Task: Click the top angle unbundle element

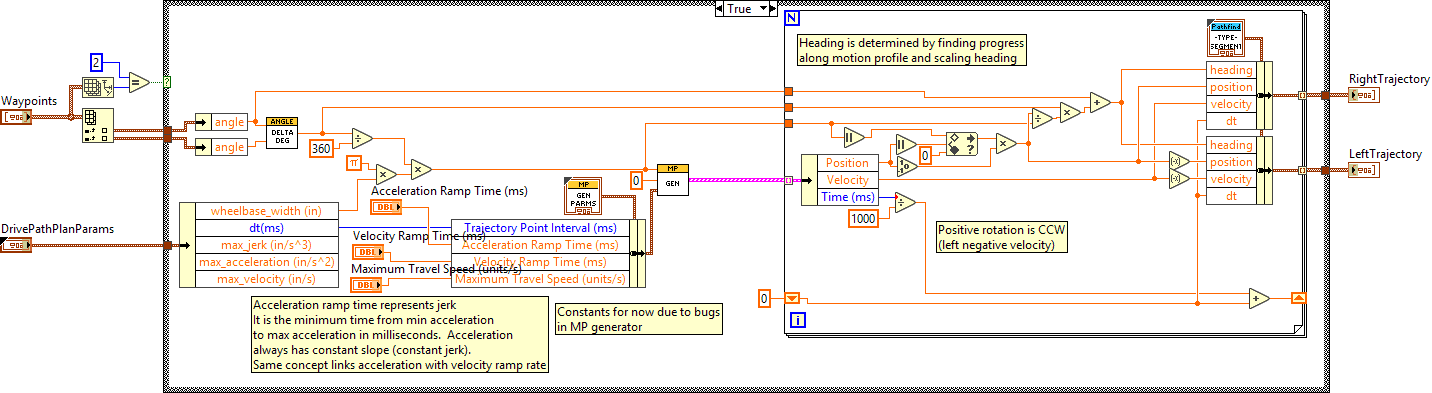Action: pos(230,122)
